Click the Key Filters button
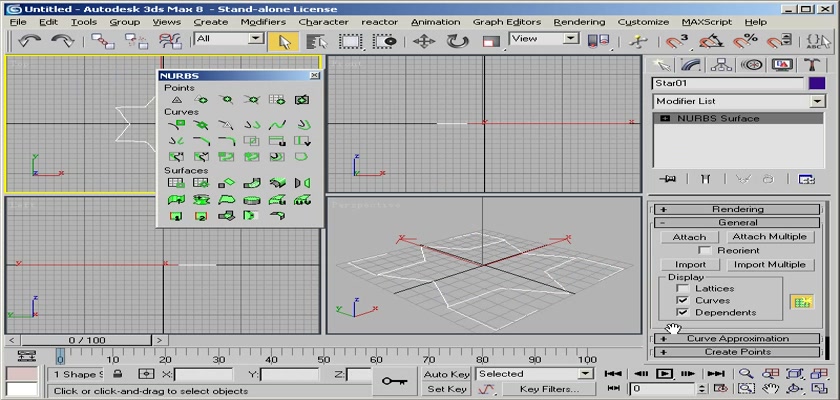The width and height of the screenshot is (840, 400). click(549, 389)
